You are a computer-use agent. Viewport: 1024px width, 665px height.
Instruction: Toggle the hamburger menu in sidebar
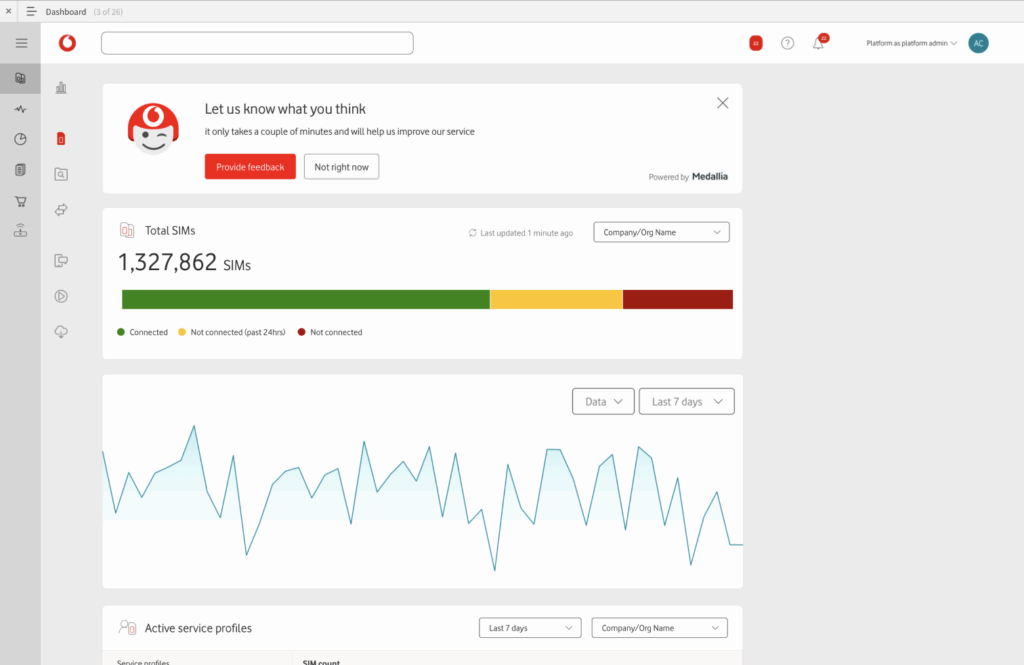21,43
